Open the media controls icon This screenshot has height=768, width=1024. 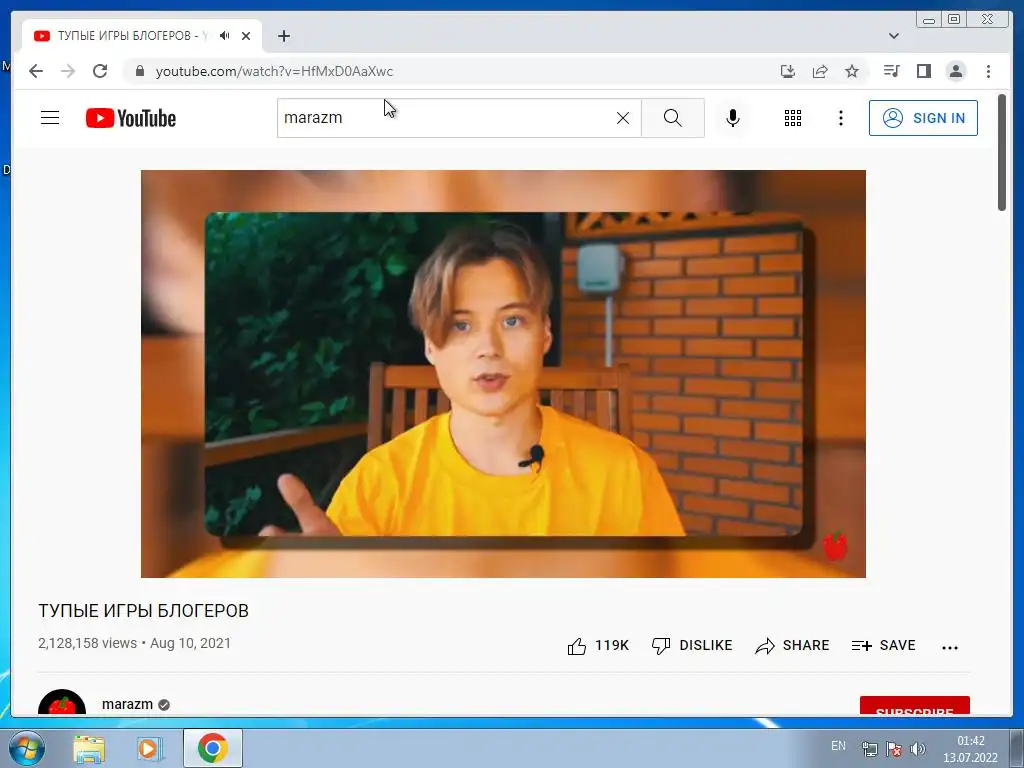891,71
